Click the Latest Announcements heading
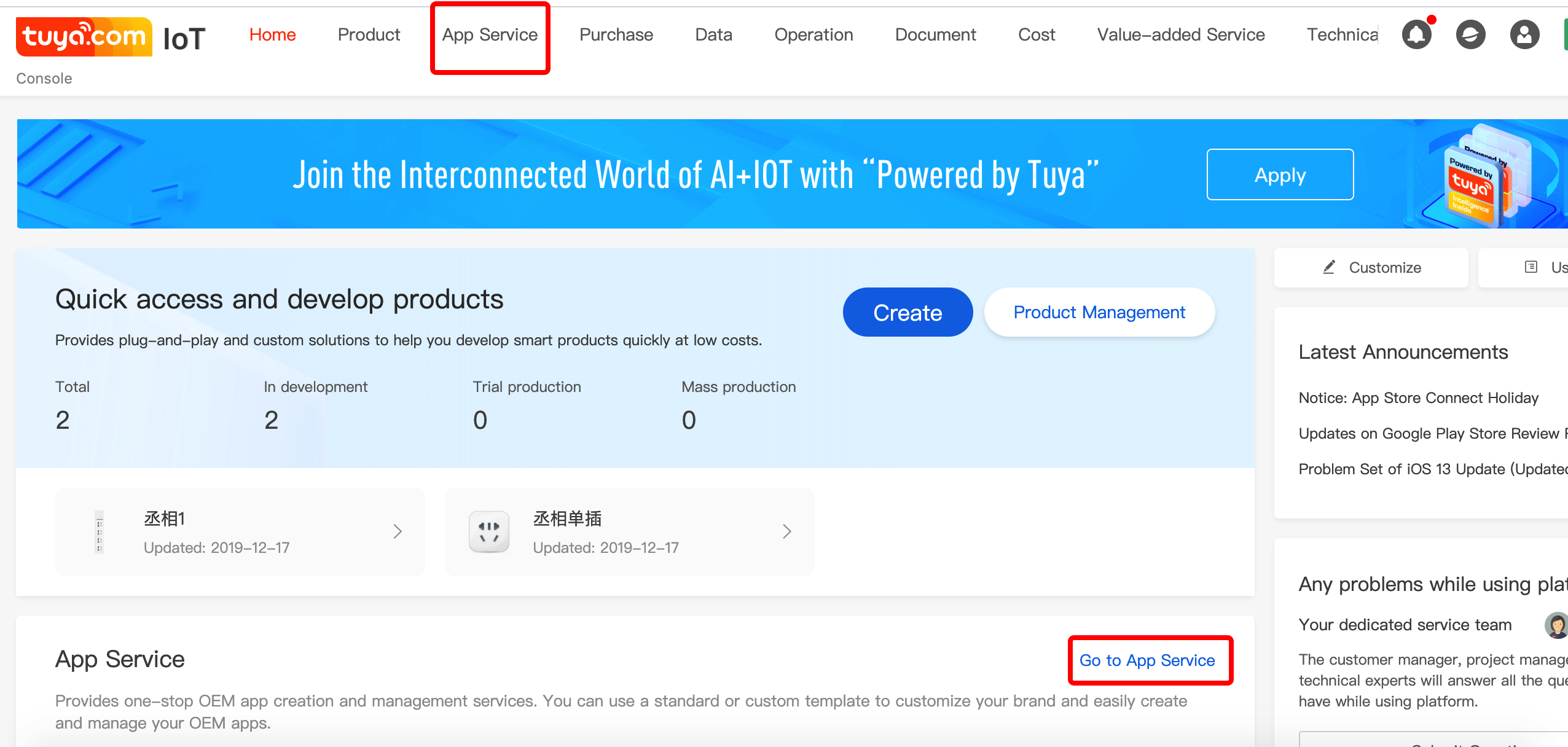The height and width of the screenshot is (747, 1568). point(1403,352)
